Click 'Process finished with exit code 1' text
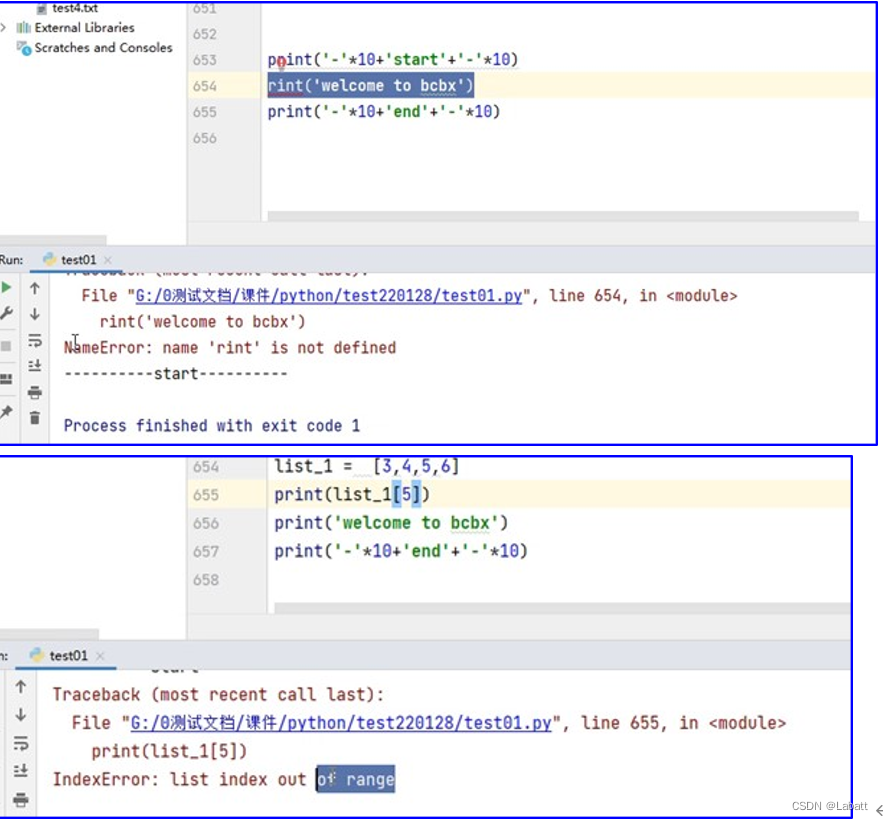The width and height of the screenshot is (883, 820). click(x=212, y=426)
